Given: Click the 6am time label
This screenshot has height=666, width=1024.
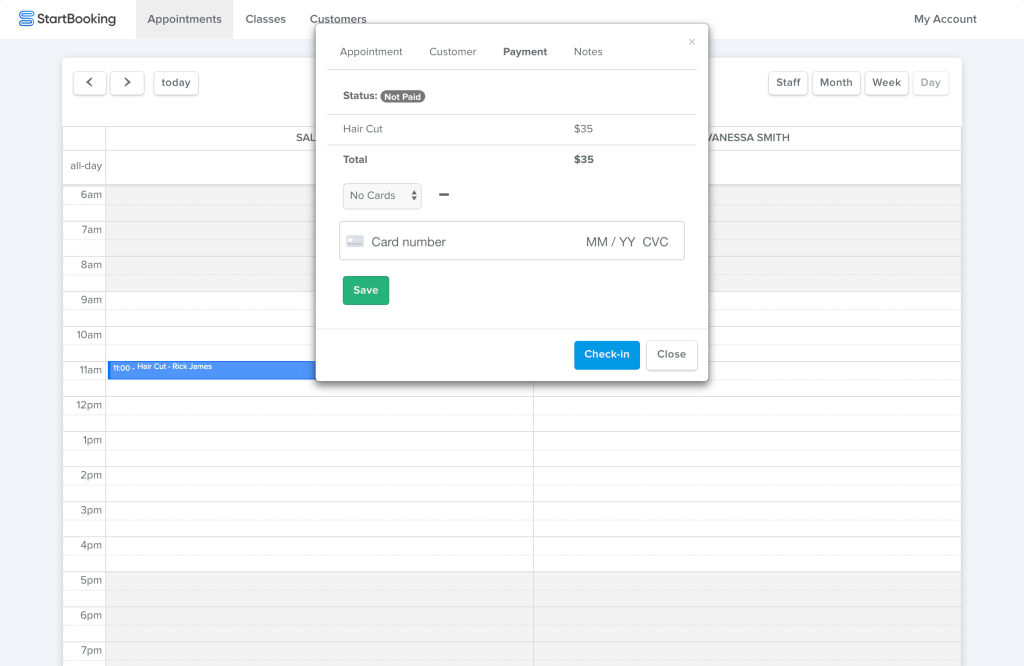Looking at the screenshot, I should pos(91,195).
